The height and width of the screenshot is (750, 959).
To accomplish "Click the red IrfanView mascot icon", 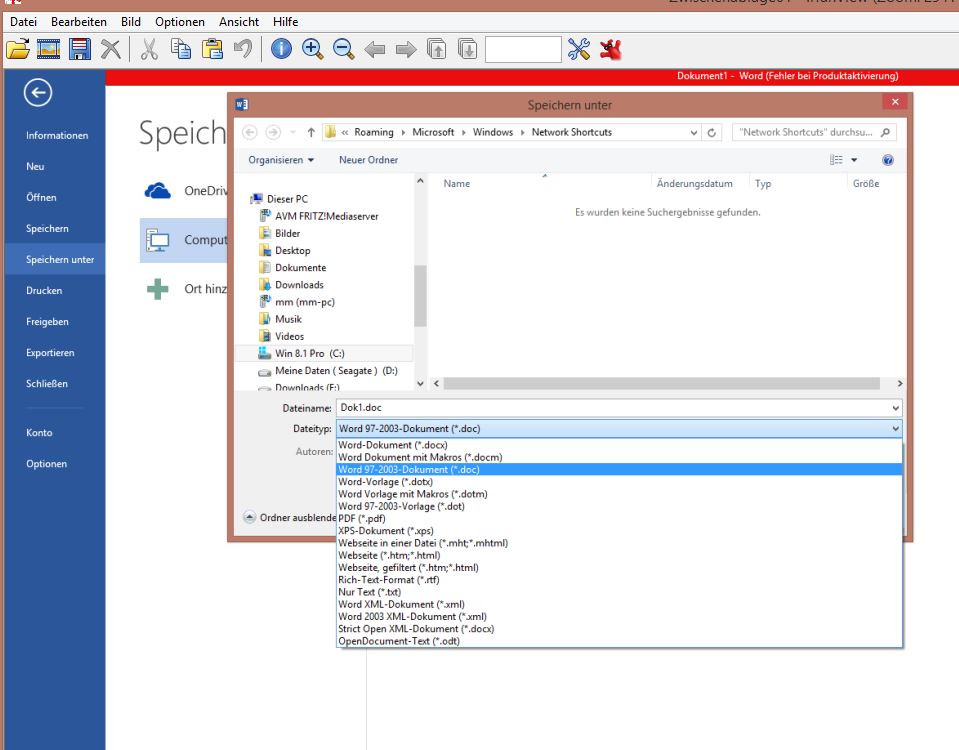I will click(611, 49).
